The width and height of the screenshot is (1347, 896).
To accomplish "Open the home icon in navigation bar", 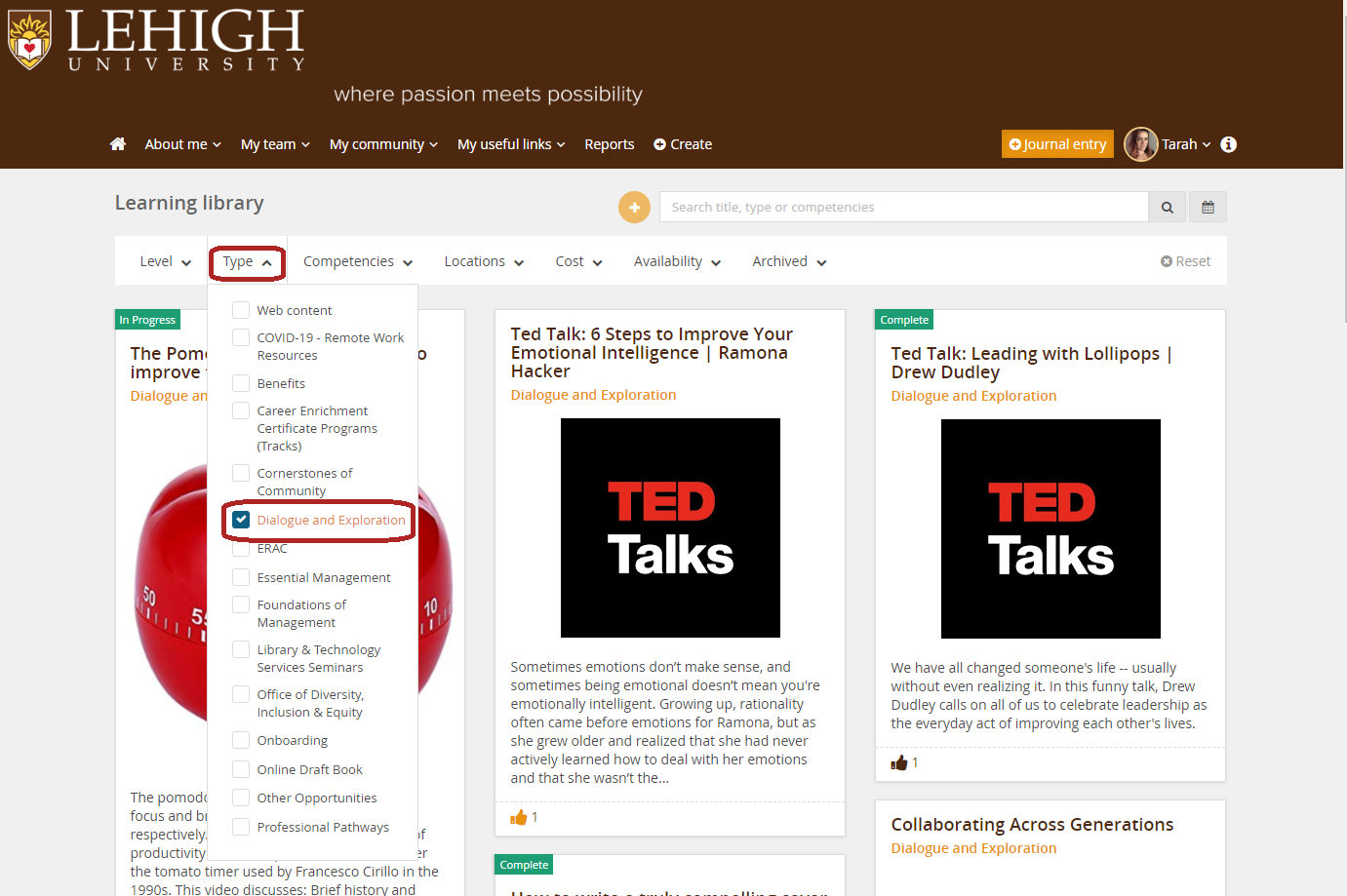I will 118,144.
